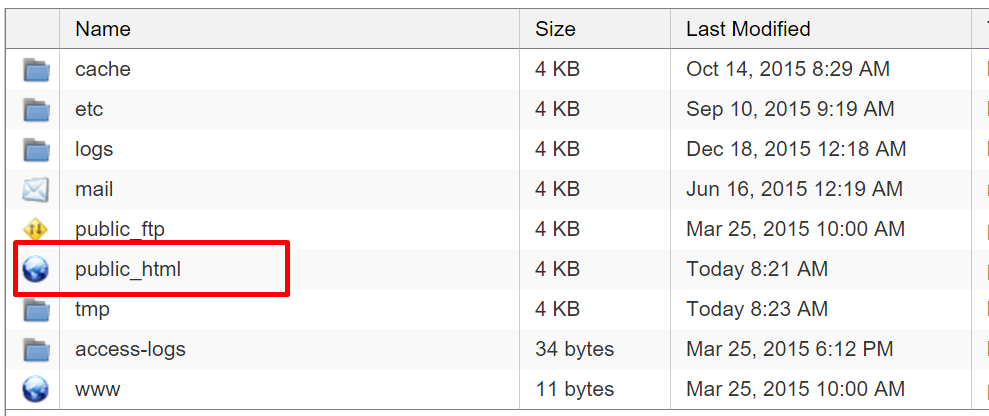Click the etc folder icon
The width and height of the screenshot is (989, 416).
coord(36,110)
